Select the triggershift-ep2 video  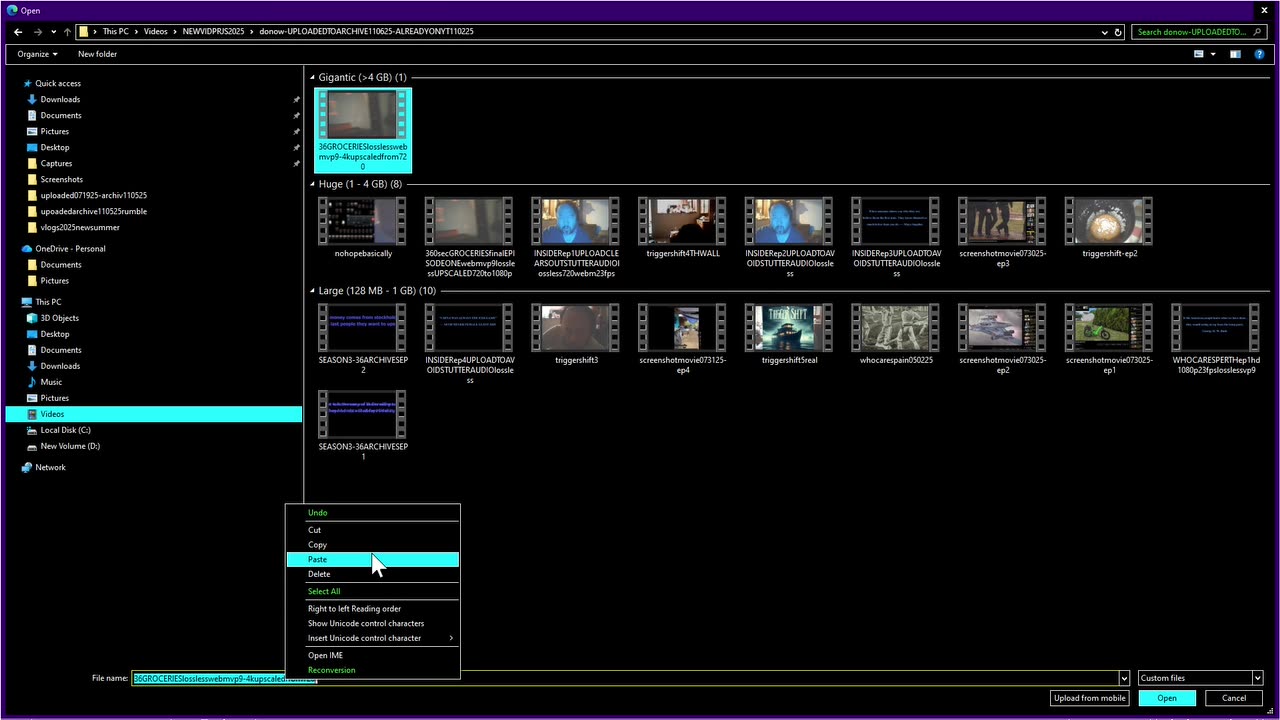point(1110,228)
